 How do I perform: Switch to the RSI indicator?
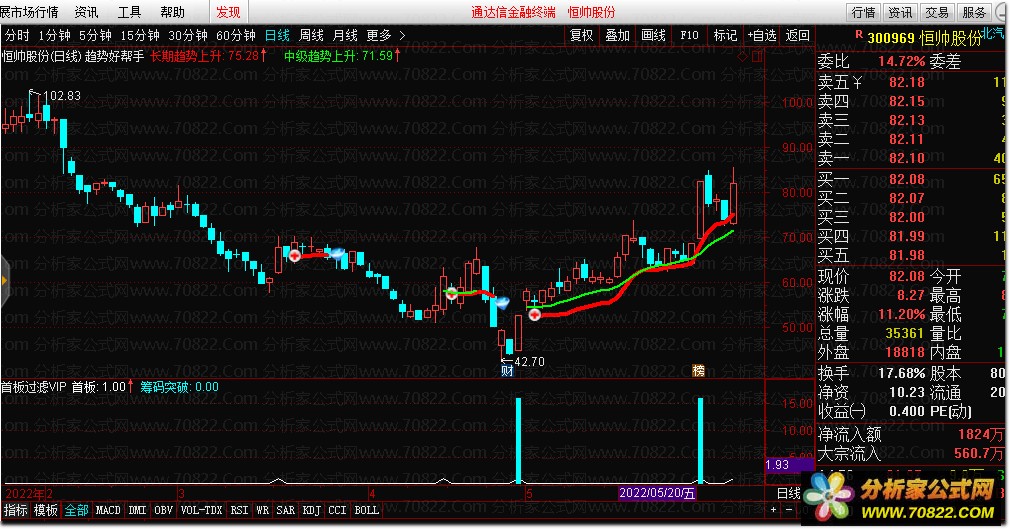(x=239, y=510)
